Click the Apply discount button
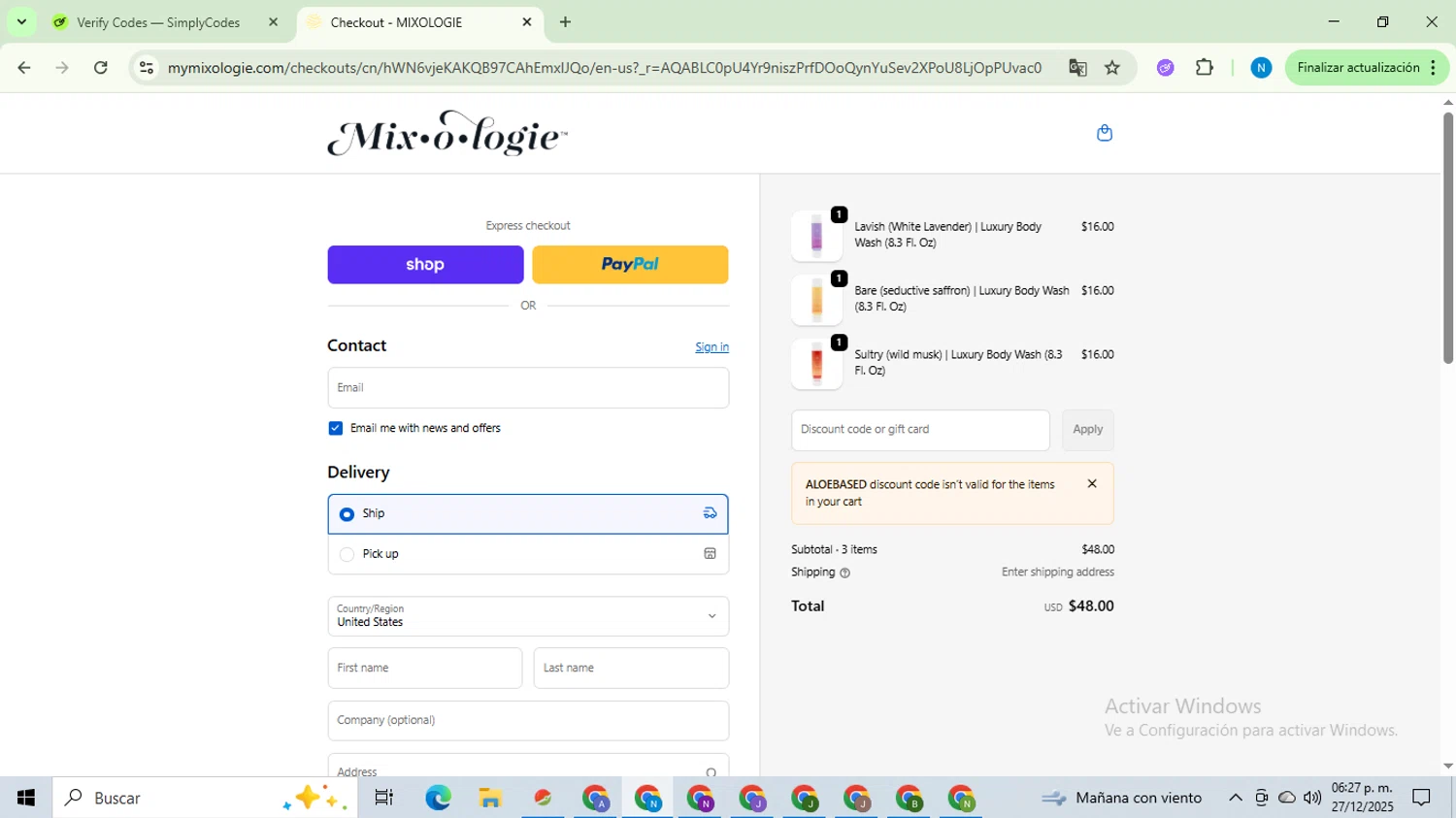This screenshot has width=1456, height=818. pos(1087,430)
